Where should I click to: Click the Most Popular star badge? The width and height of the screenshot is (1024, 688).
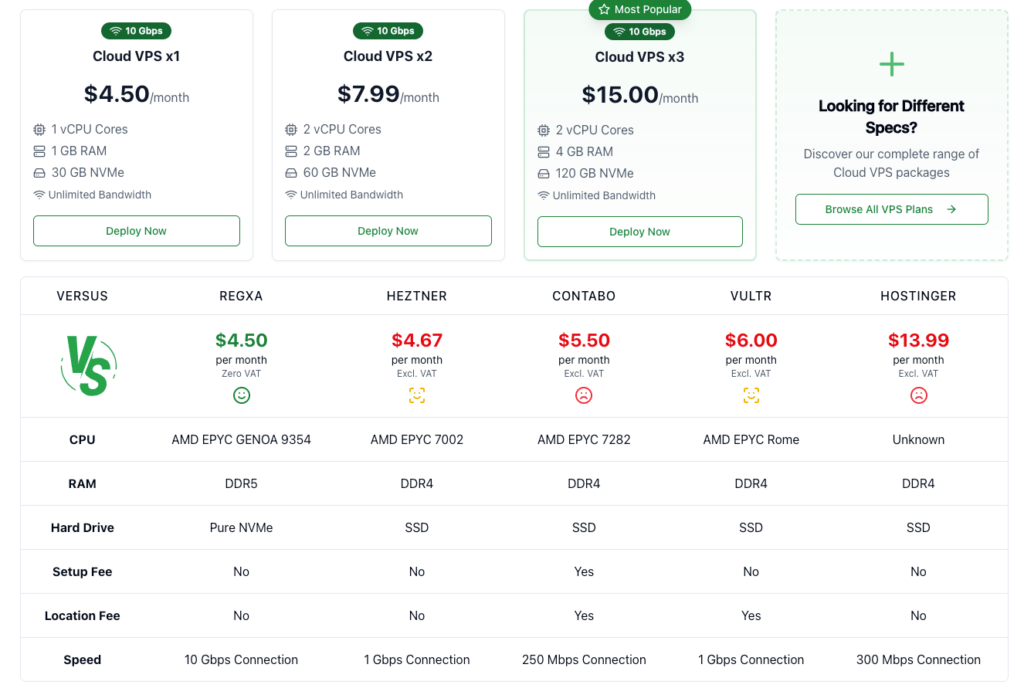tap(639, 9)
